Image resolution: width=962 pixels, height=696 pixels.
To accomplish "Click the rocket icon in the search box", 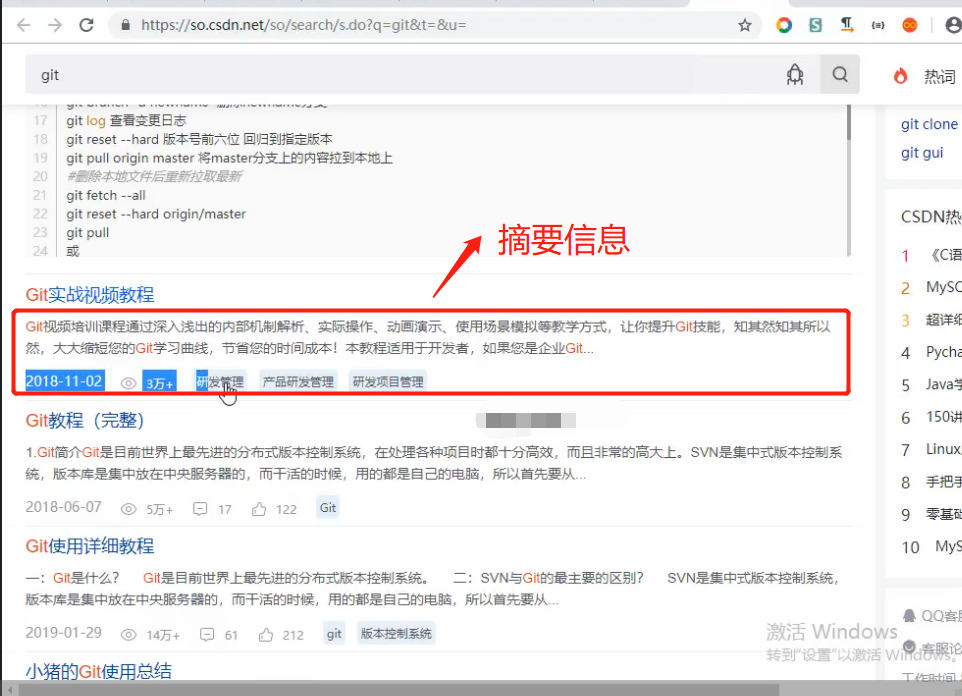I will coord(795,75).
